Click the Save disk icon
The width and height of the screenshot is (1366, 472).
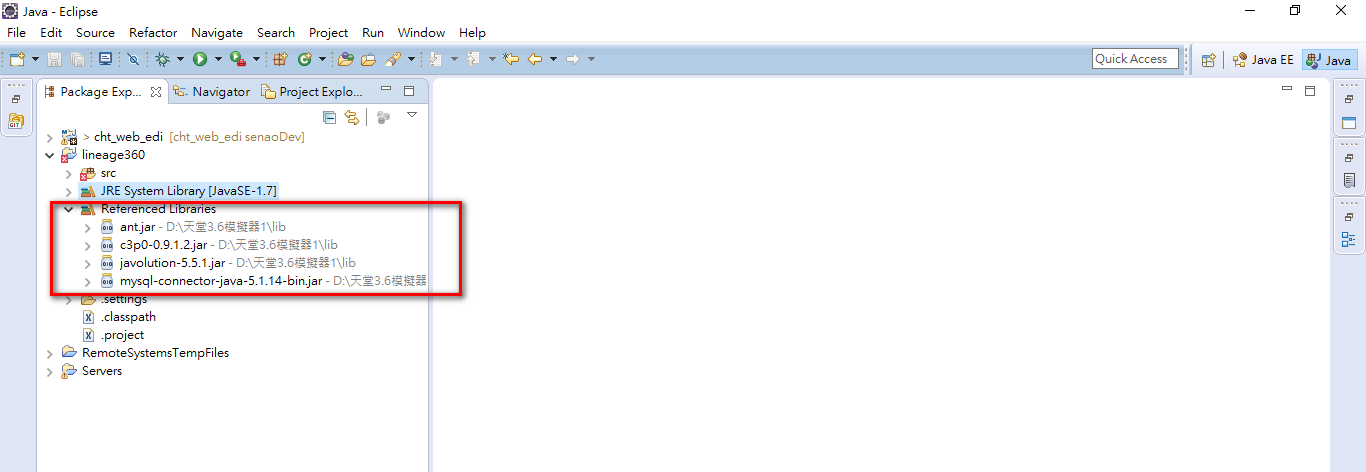(55, 59)
